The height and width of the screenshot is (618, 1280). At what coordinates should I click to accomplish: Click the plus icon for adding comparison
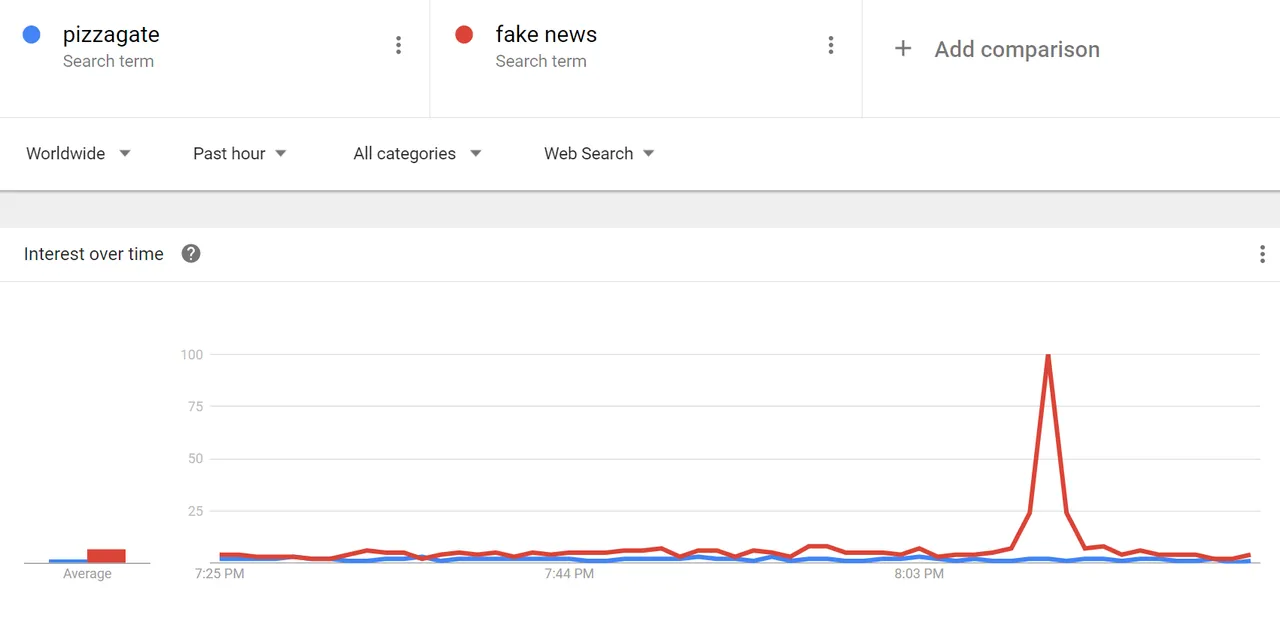tap(903, 49)
